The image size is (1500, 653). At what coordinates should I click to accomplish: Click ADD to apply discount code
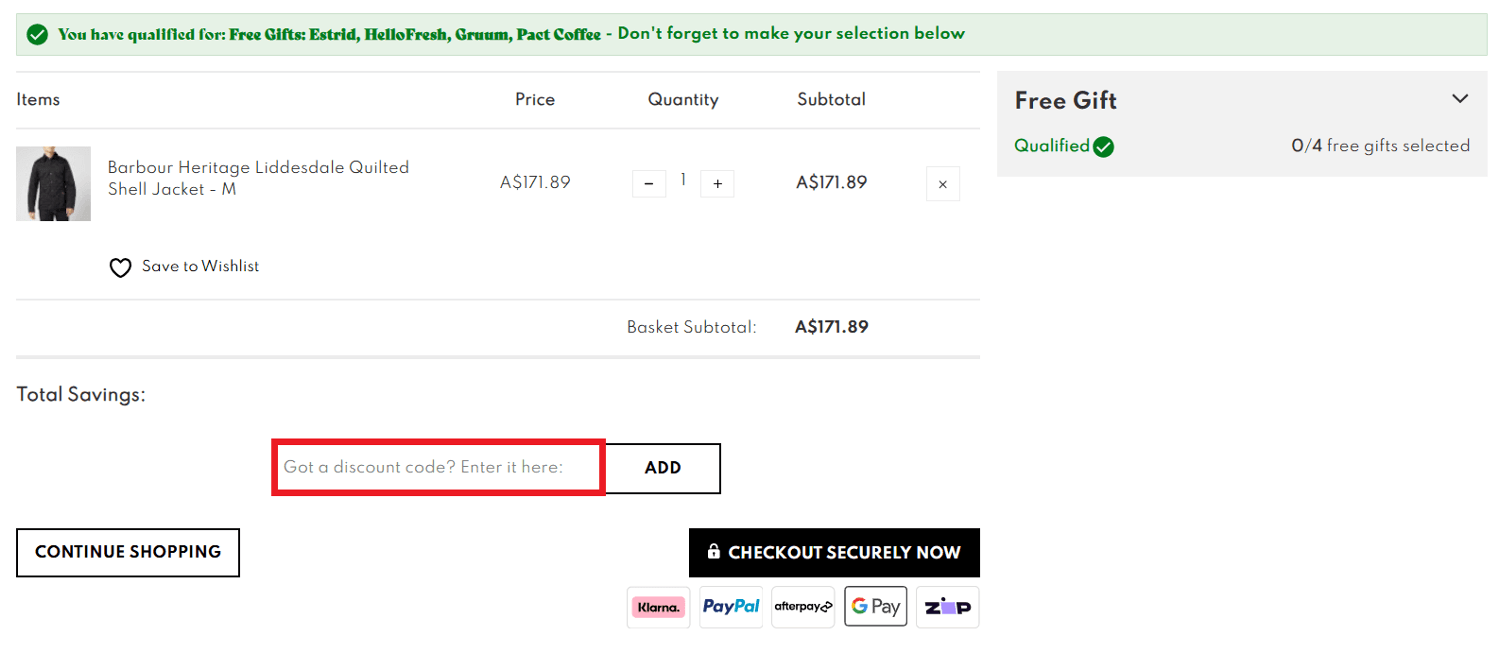663,468
